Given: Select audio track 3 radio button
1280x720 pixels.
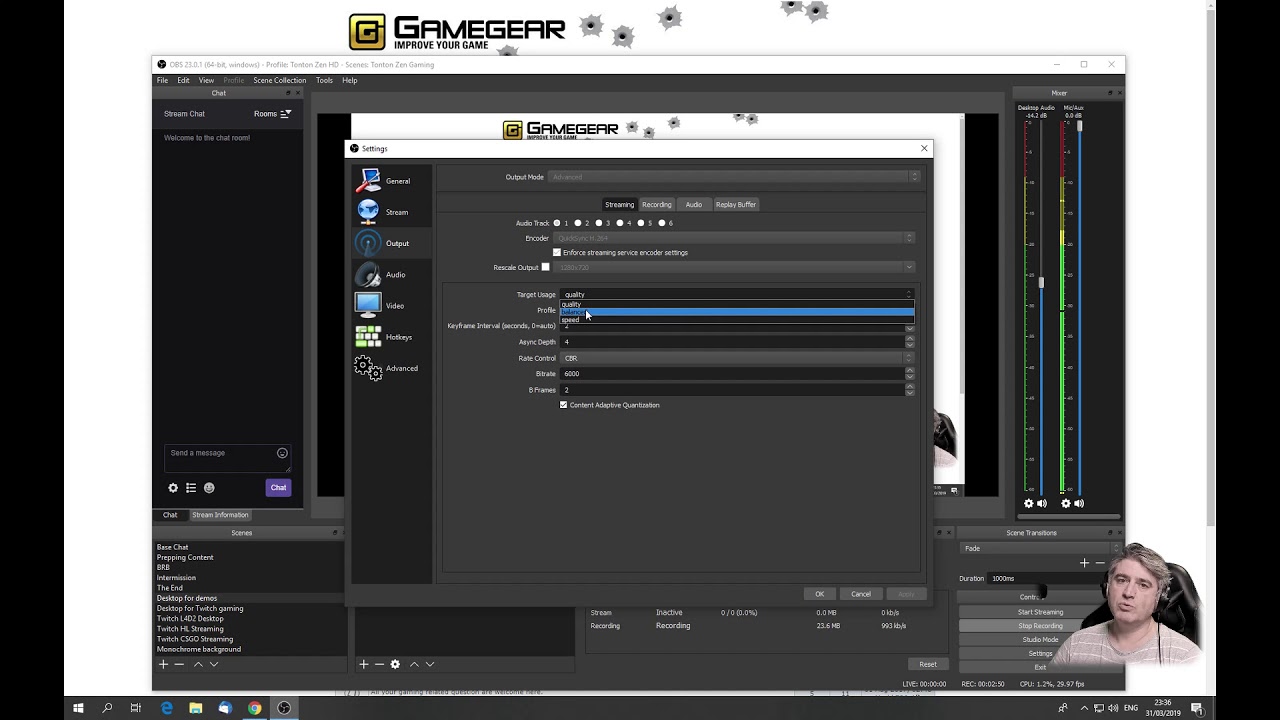Looking at the screenshot, I should [599, 223].
